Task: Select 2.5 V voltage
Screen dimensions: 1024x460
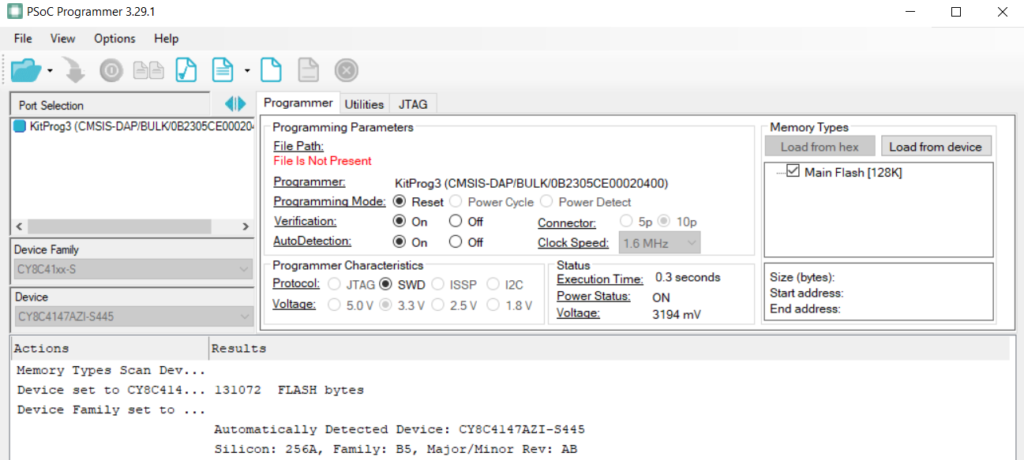Action: [438, 305]
